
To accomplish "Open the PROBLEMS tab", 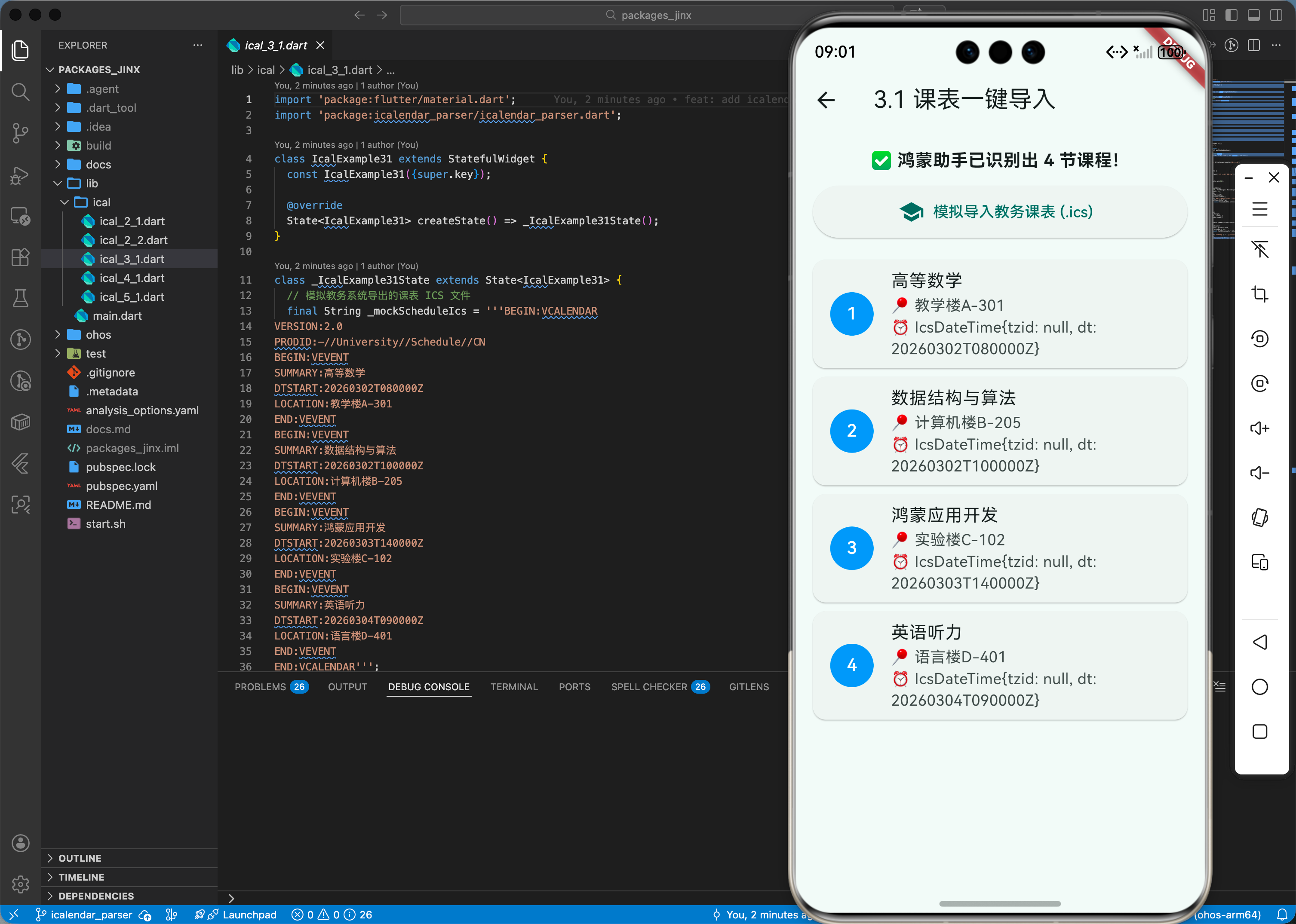I will 260,687.
